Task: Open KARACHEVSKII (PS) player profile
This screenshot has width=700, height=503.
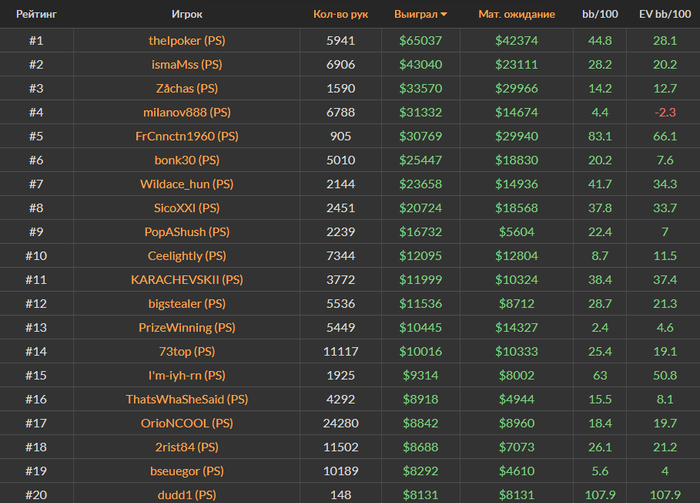Action: pos(187,280)
